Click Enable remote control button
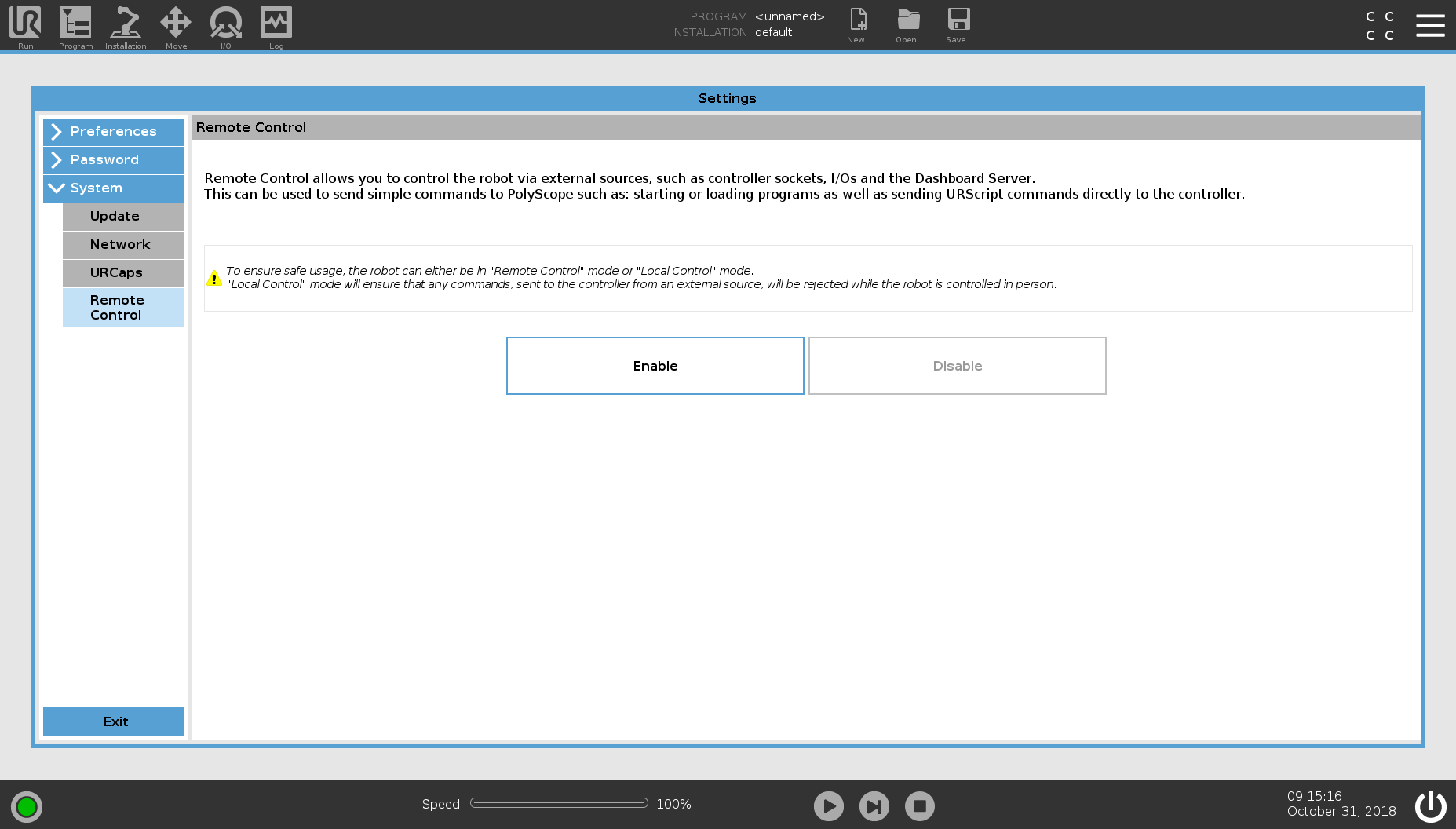 coord(655,366)
